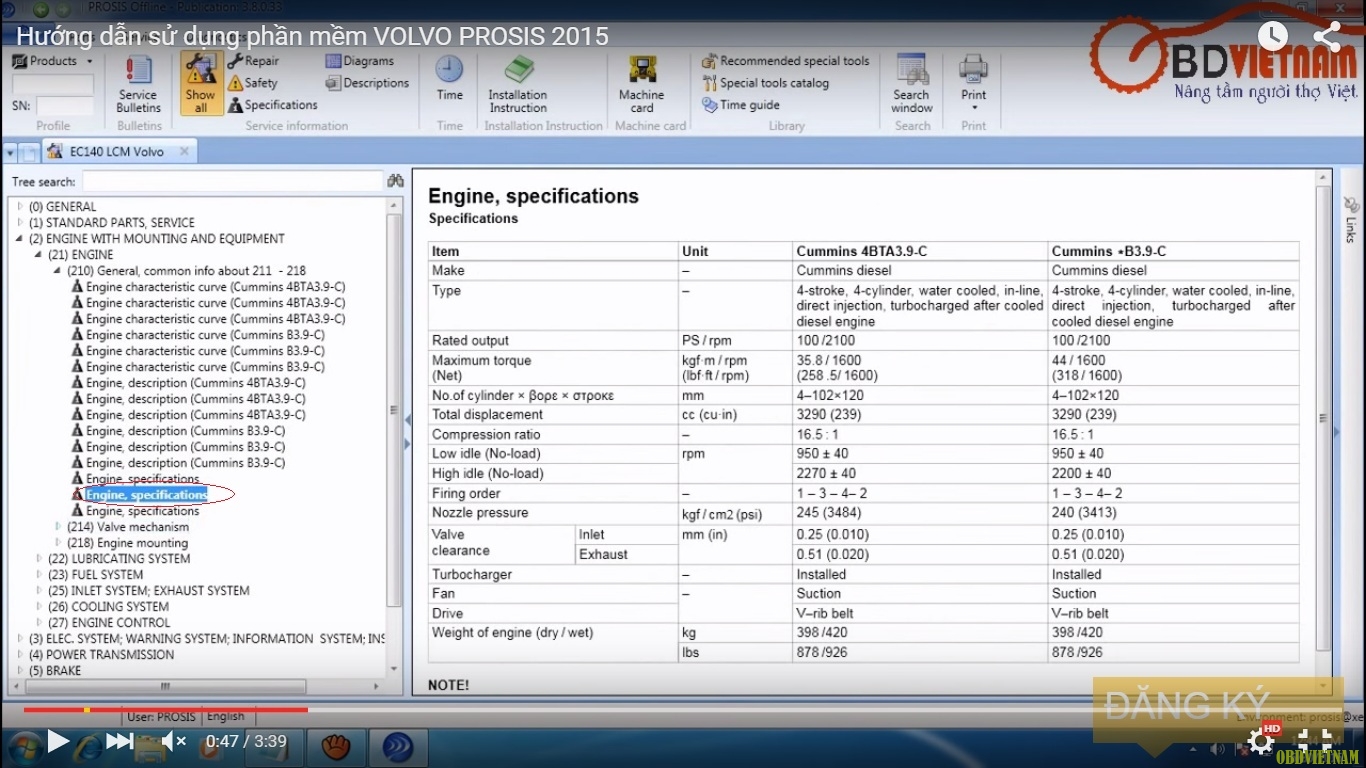Open the Products dropdown

tap(52, 61)
